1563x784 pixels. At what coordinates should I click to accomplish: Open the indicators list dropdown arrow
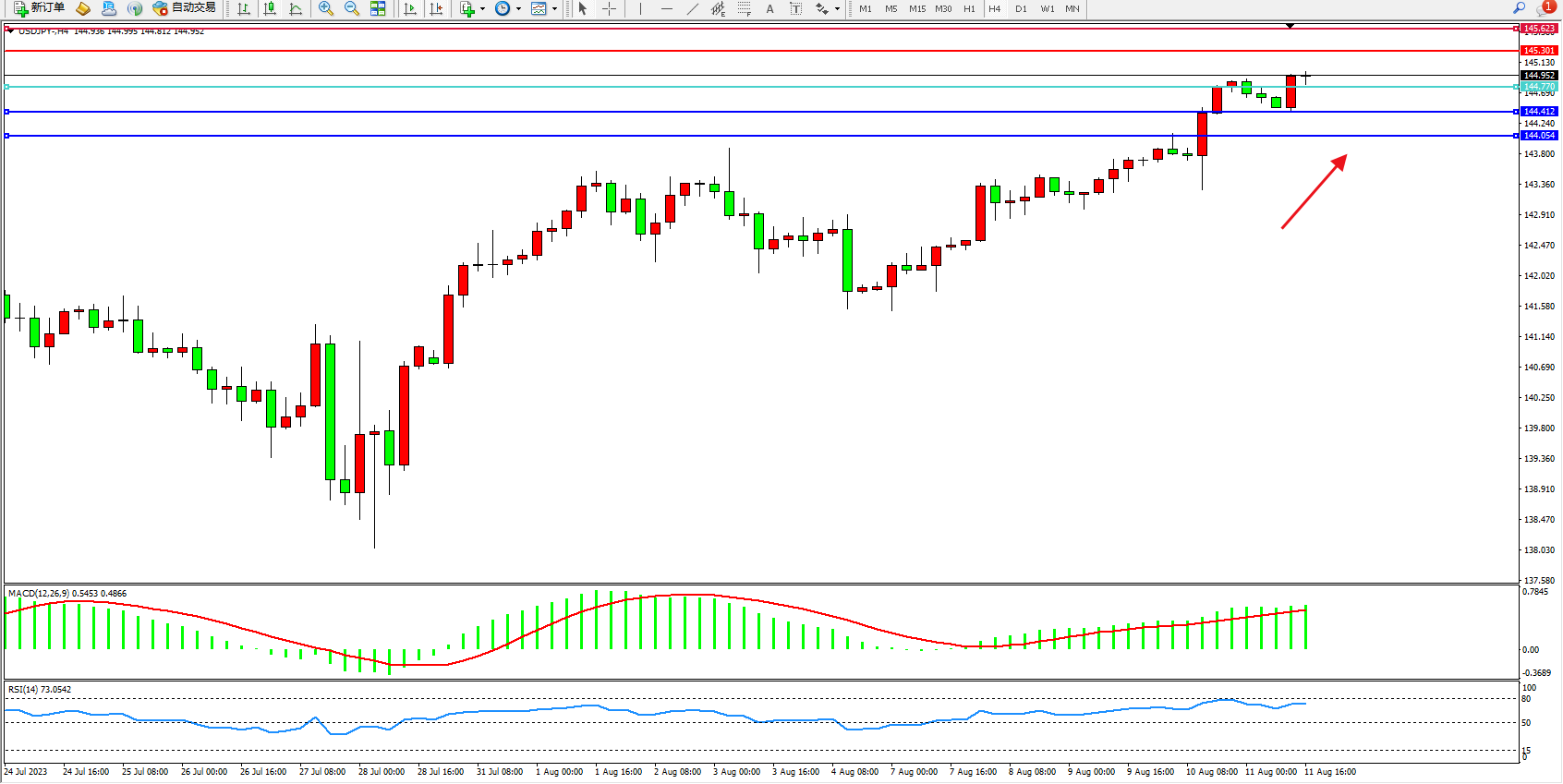(x=482, y=9)
